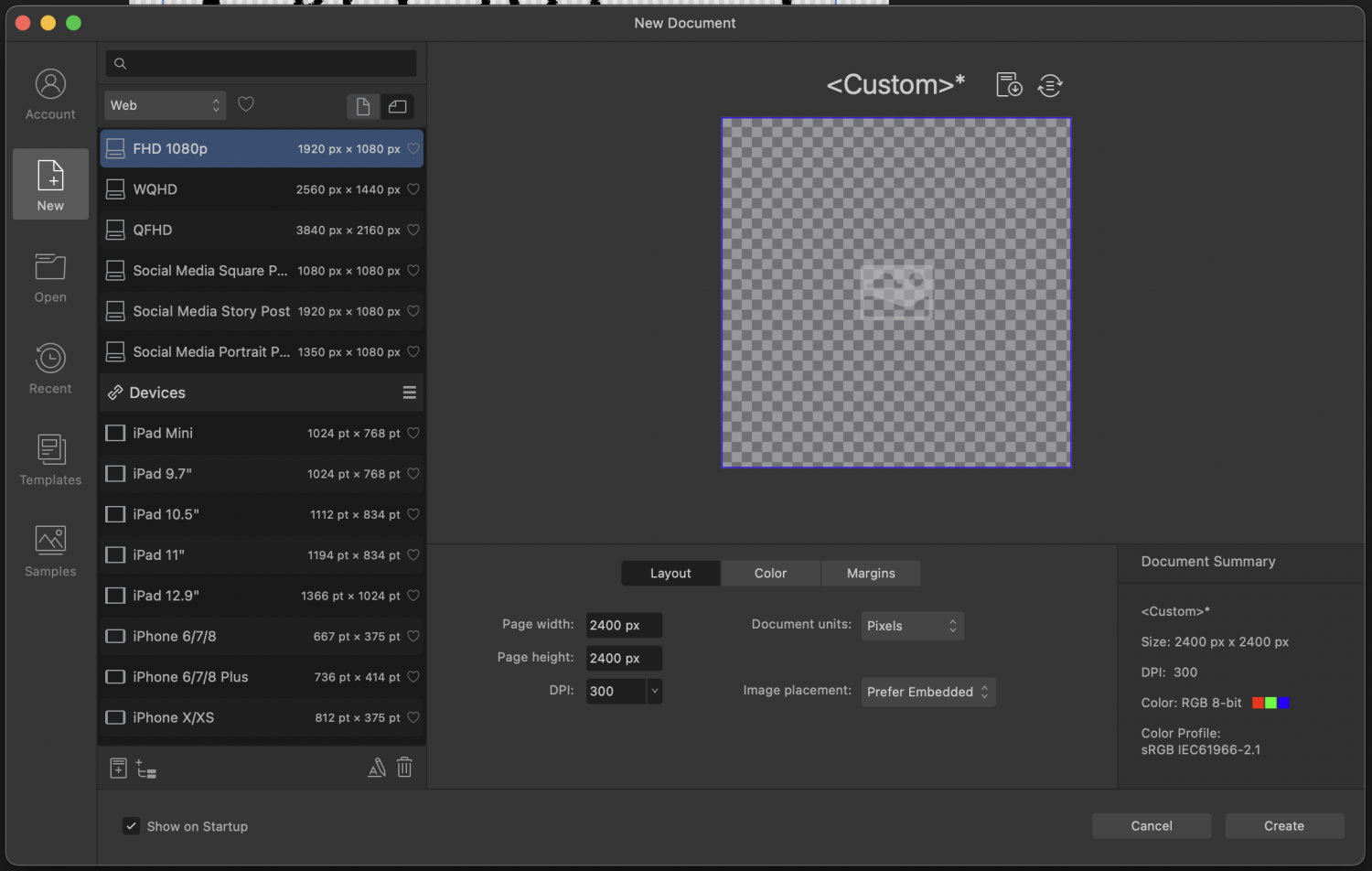Click inside the Page width field
Screen dimensions: 1372x871
[x=623, y=625]
